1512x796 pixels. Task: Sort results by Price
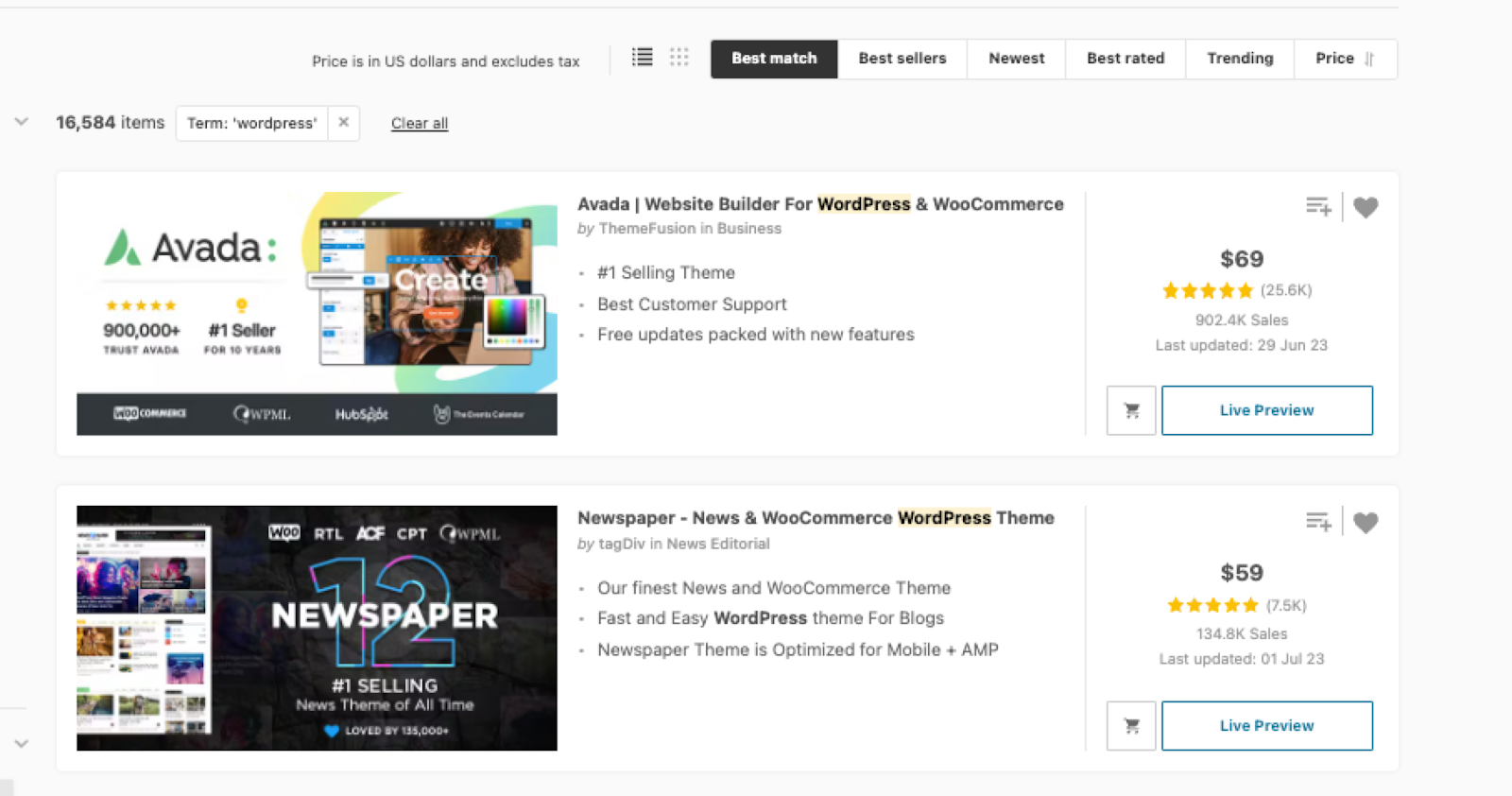click(x=1345, y=59)
